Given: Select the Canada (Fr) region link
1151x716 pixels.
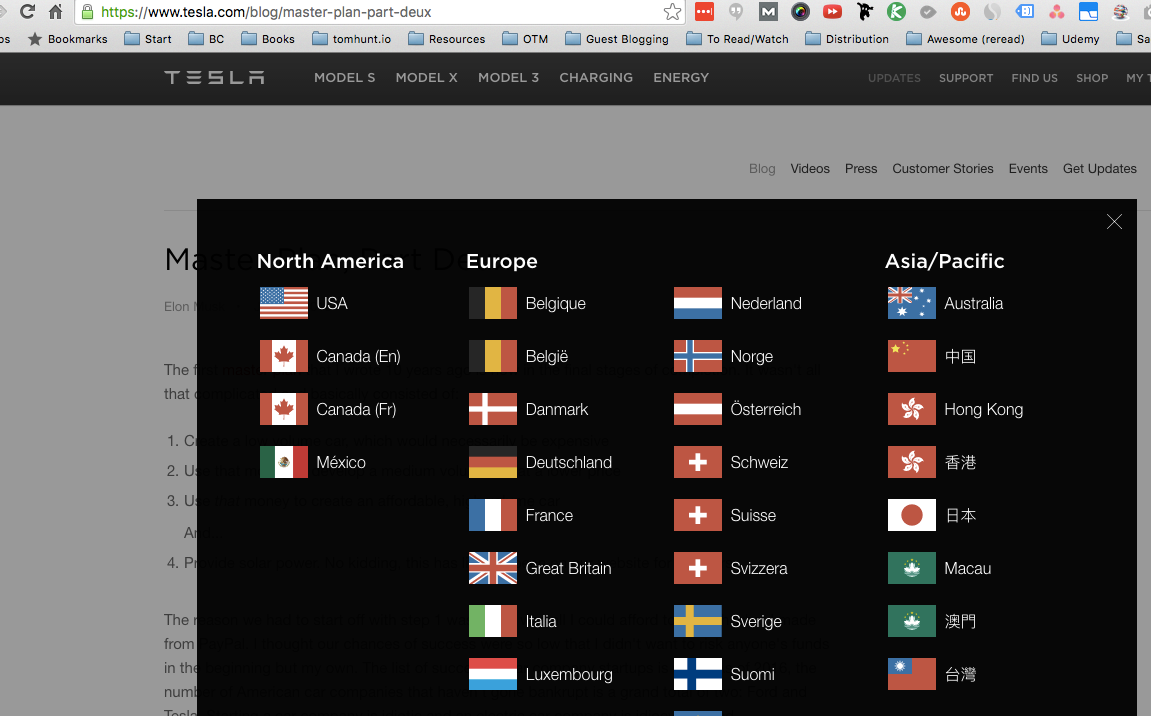Looking at the screenshot, I should [x=356, y=409].
